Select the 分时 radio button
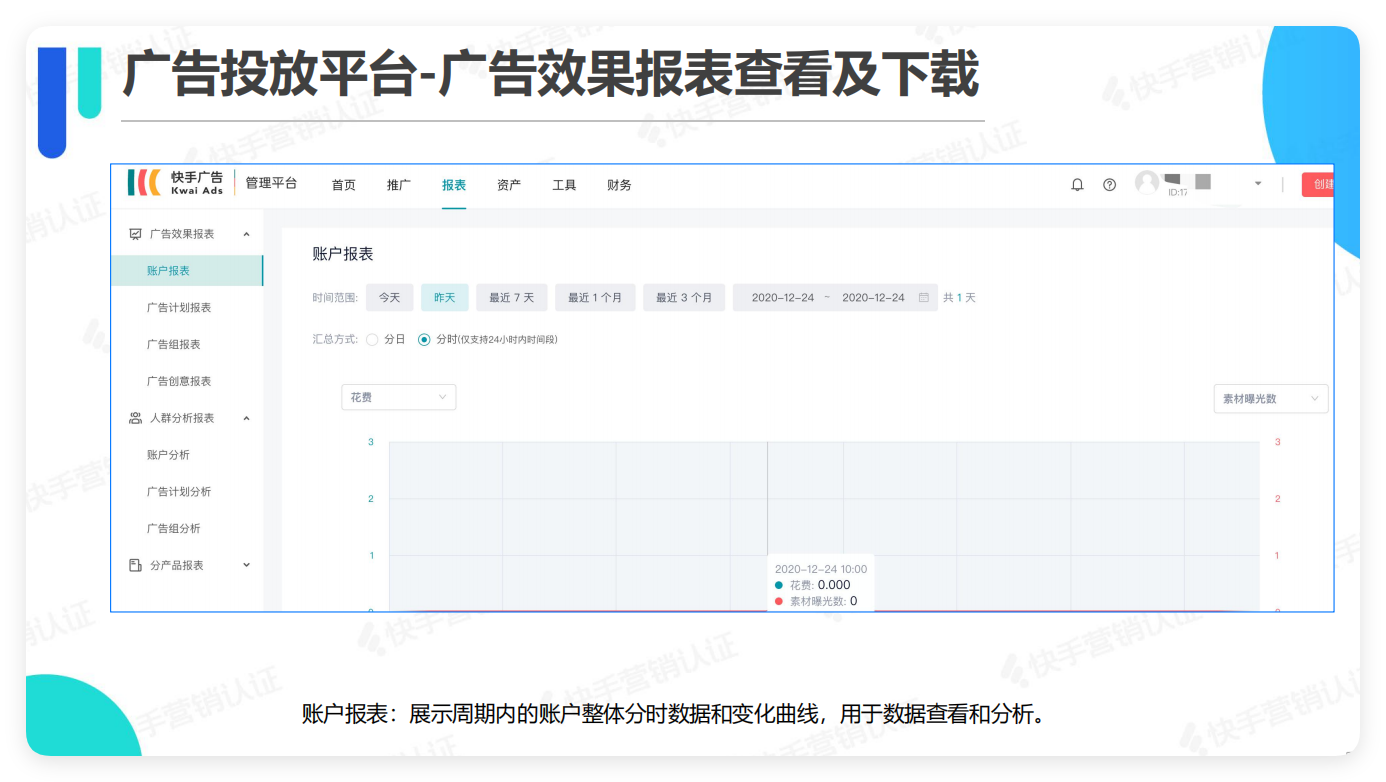The height and width of the screenshot is (782, 1386). [x=424, y=340]
